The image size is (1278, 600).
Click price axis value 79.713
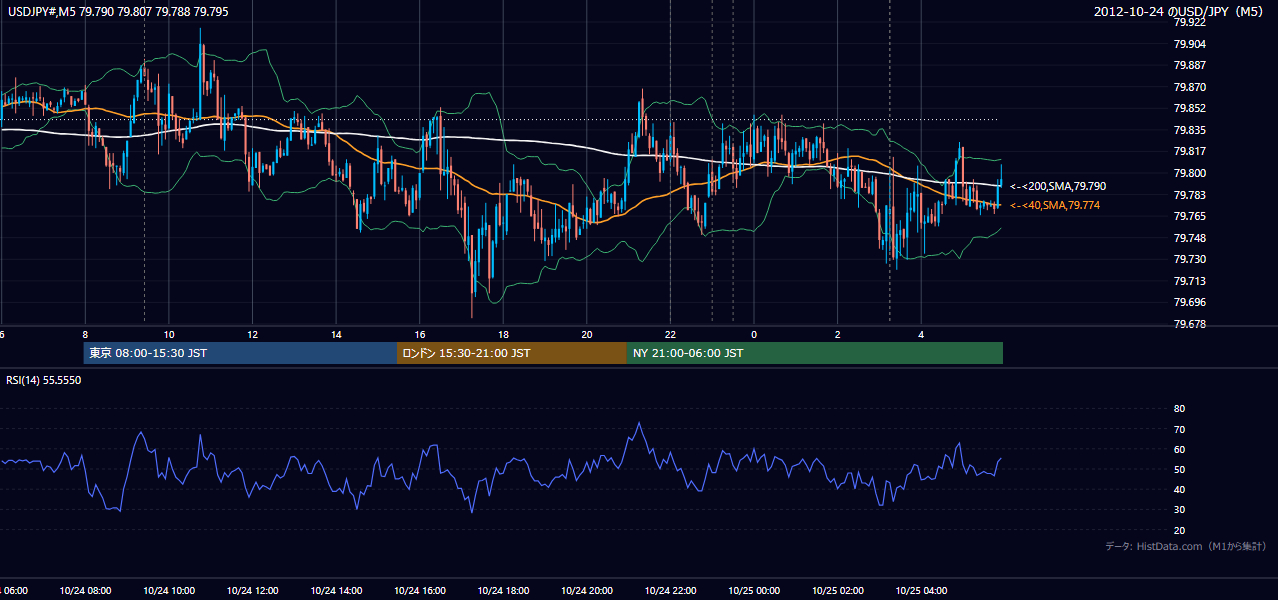point(1189,281)
